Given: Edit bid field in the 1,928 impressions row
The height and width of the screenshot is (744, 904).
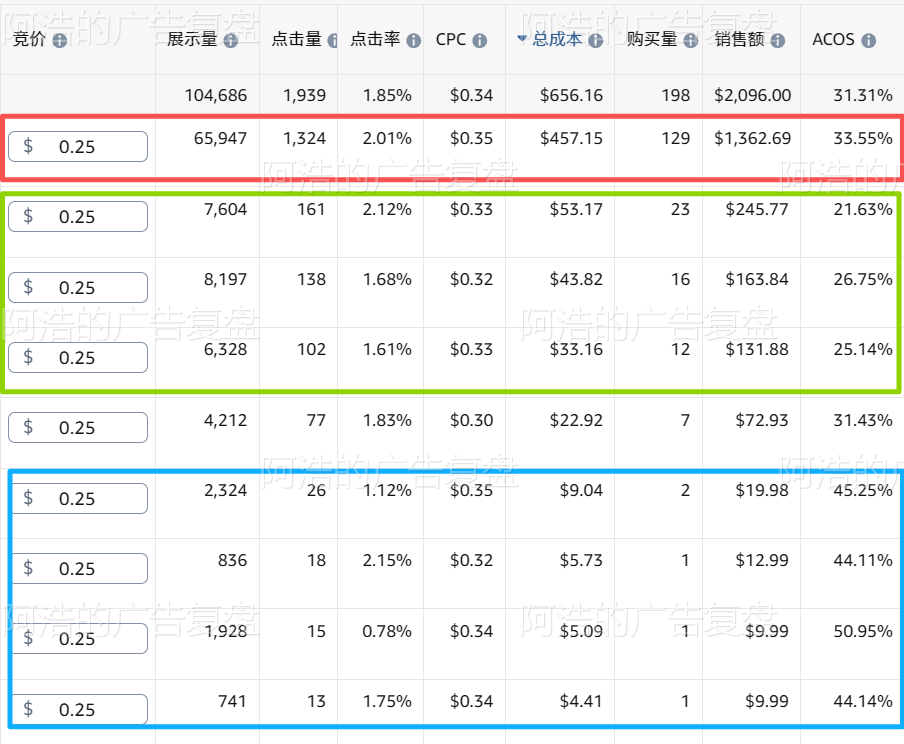Looking at the screenshot, I should click(x=80, y=638).
